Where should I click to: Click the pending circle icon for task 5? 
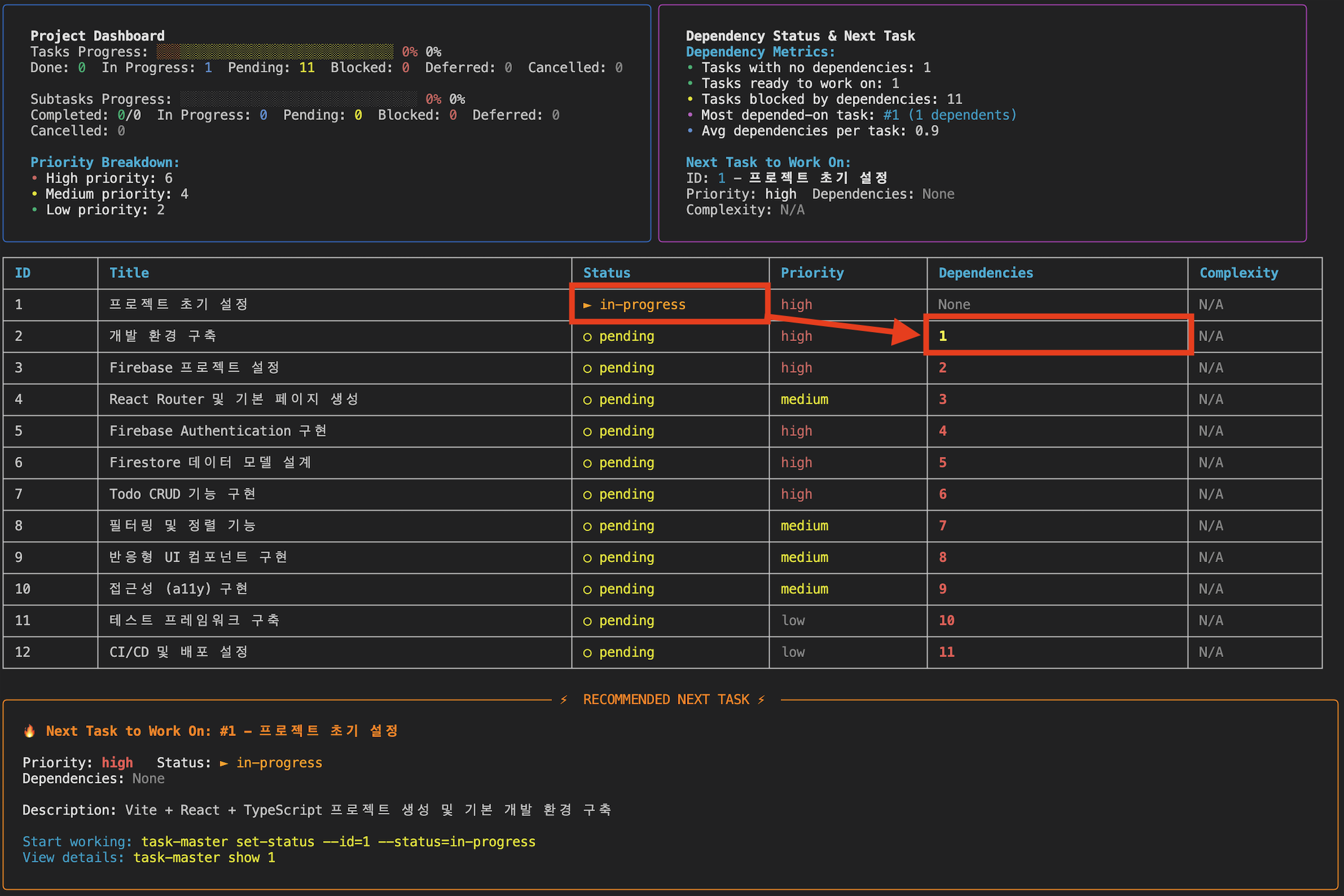587,432
